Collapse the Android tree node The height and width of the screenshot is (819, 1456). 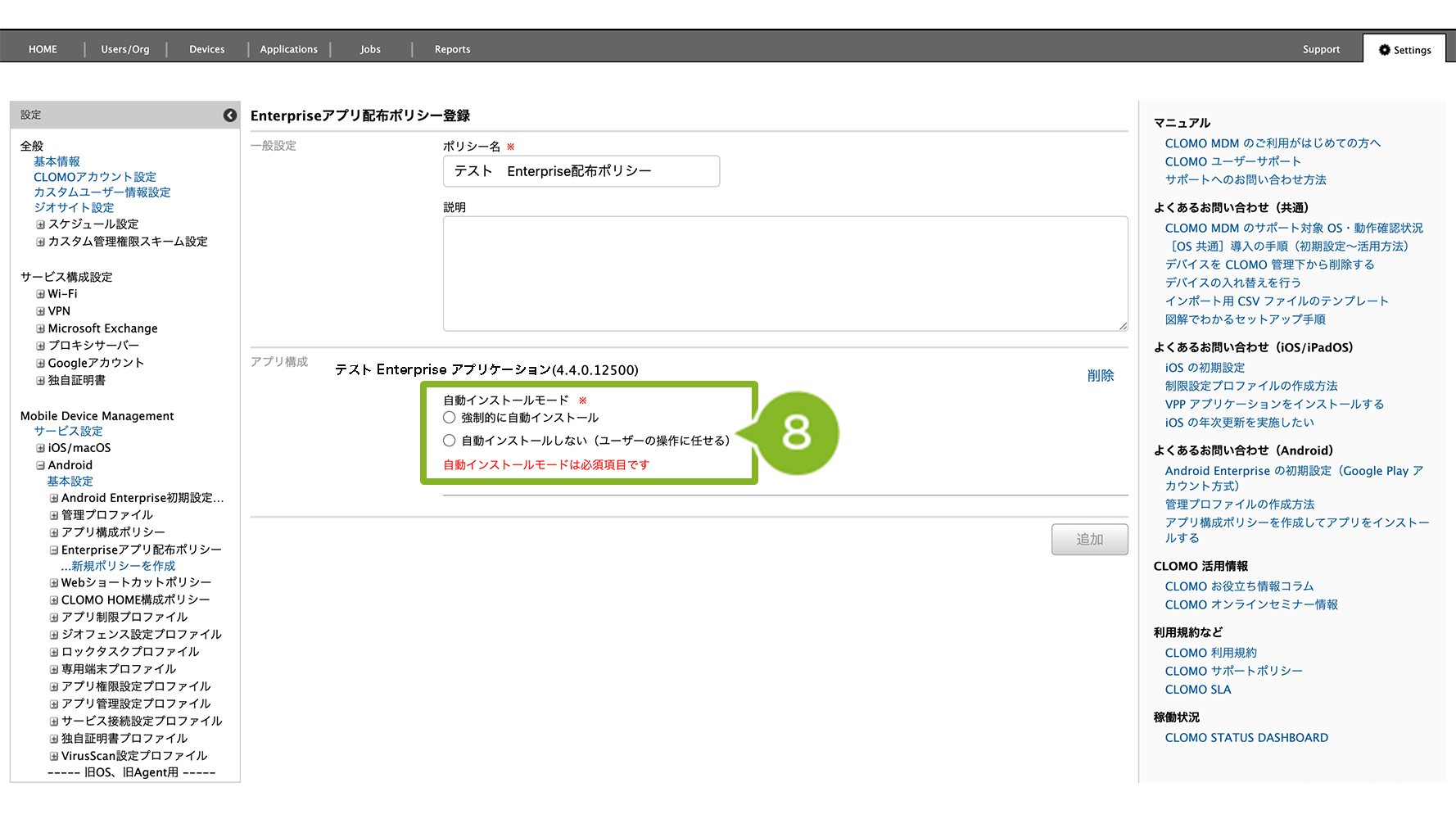40,465
